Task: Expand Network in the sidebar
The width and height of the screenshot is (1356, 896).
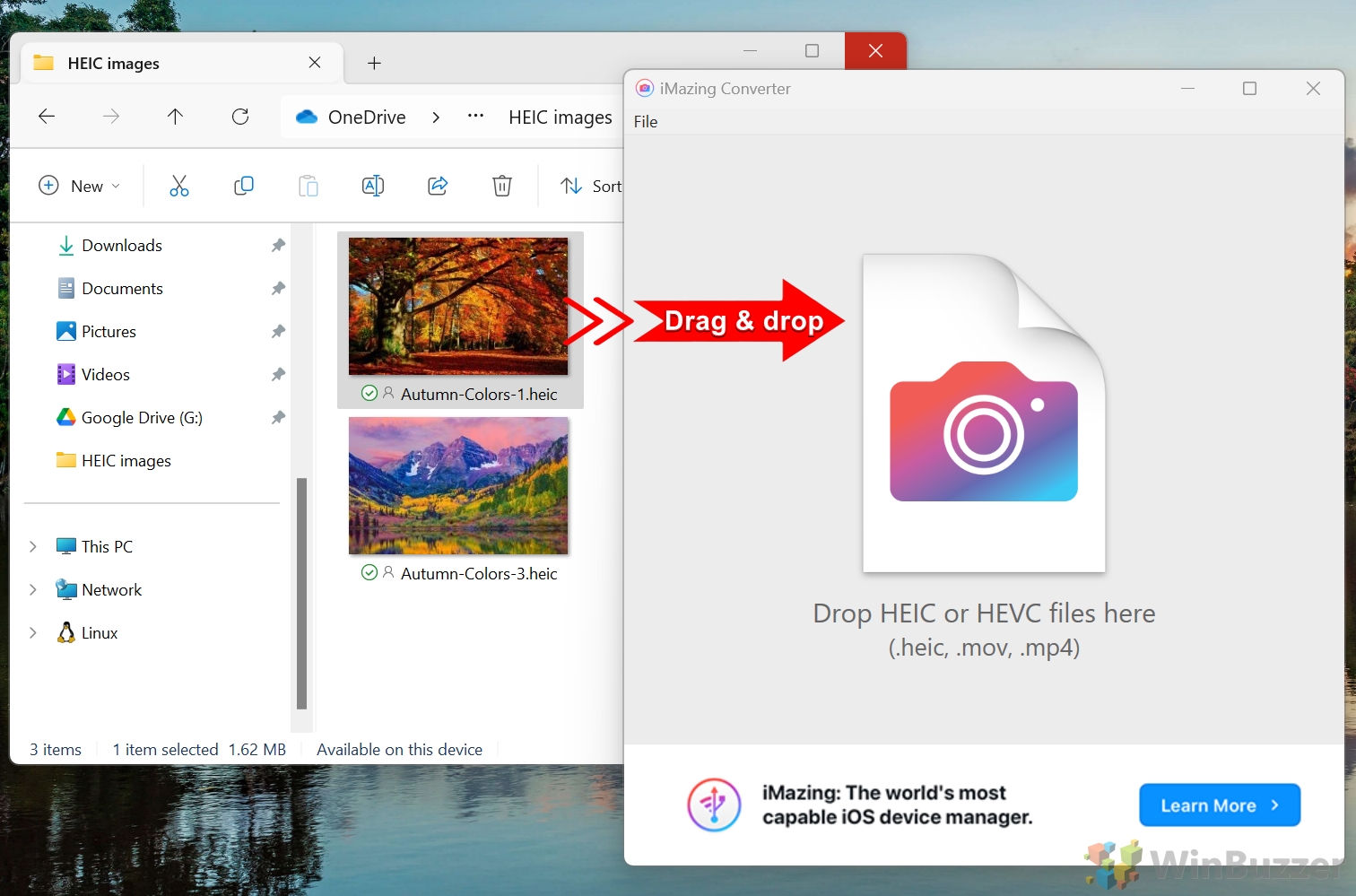Action: pos(33,589)
